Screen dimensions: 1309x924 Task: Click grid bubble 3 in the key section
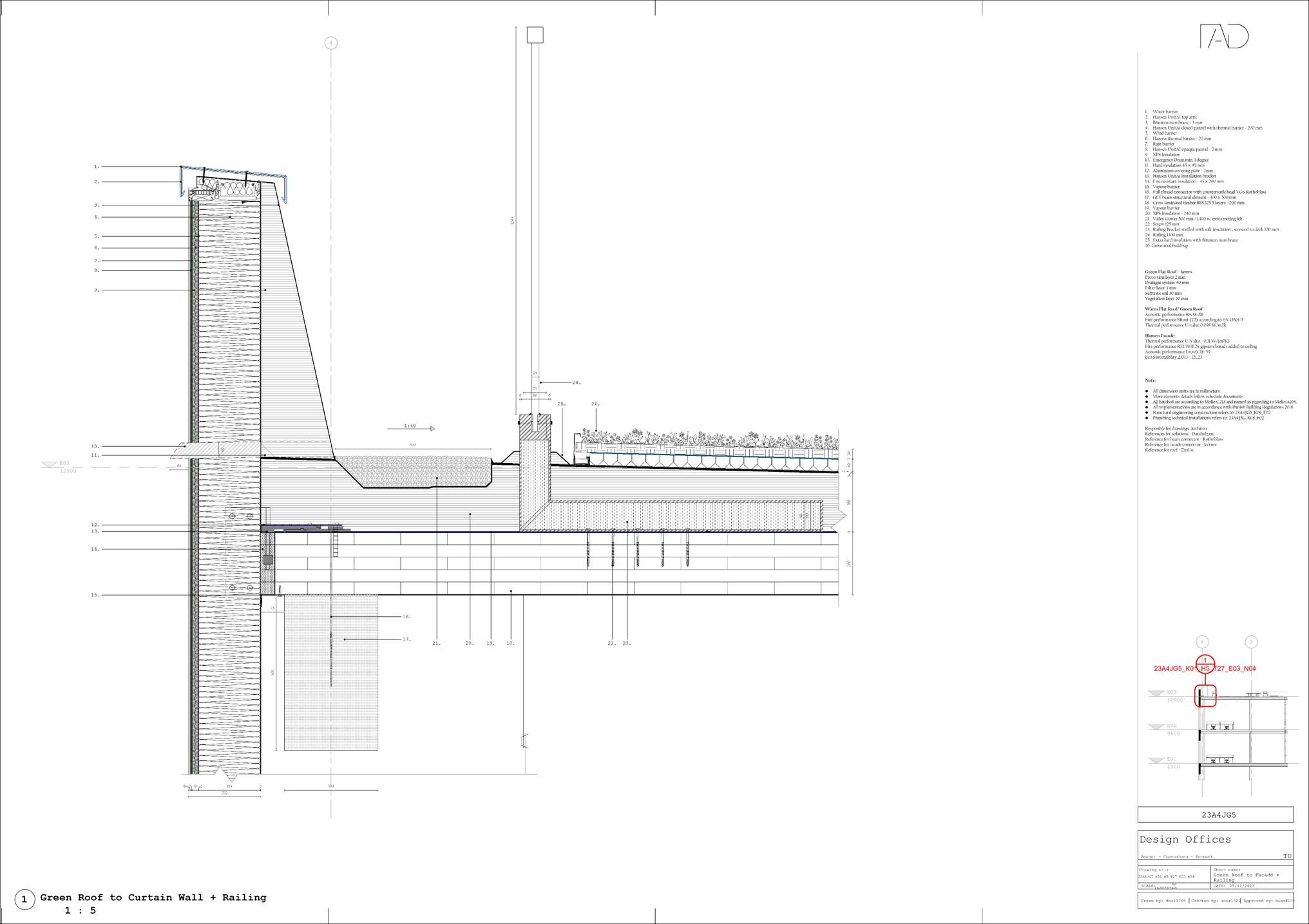[x=1251, y=642]
